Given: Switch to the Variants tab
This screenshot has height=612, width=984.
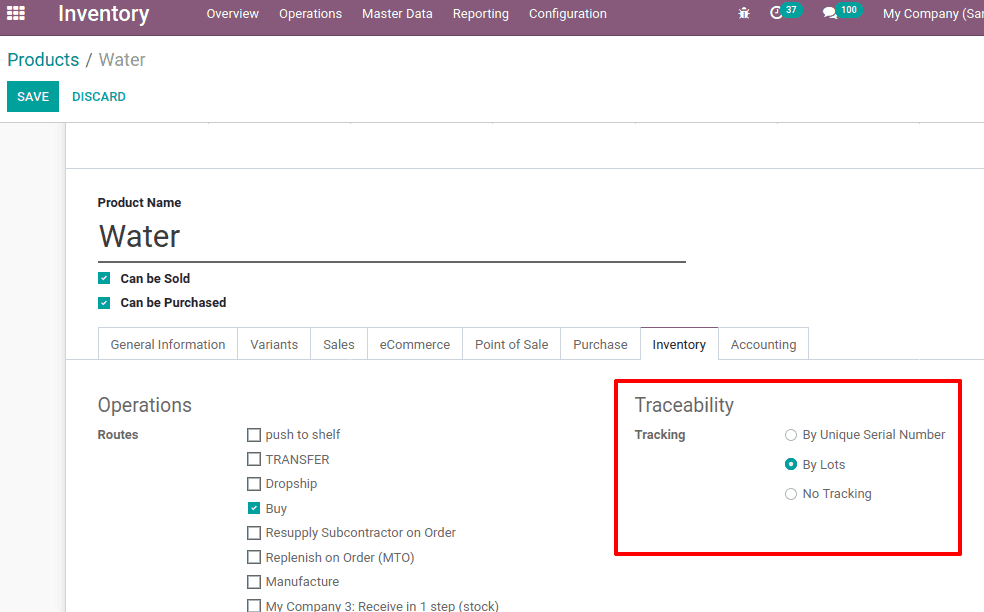Looking at the screenshot, I should point(274,344).
